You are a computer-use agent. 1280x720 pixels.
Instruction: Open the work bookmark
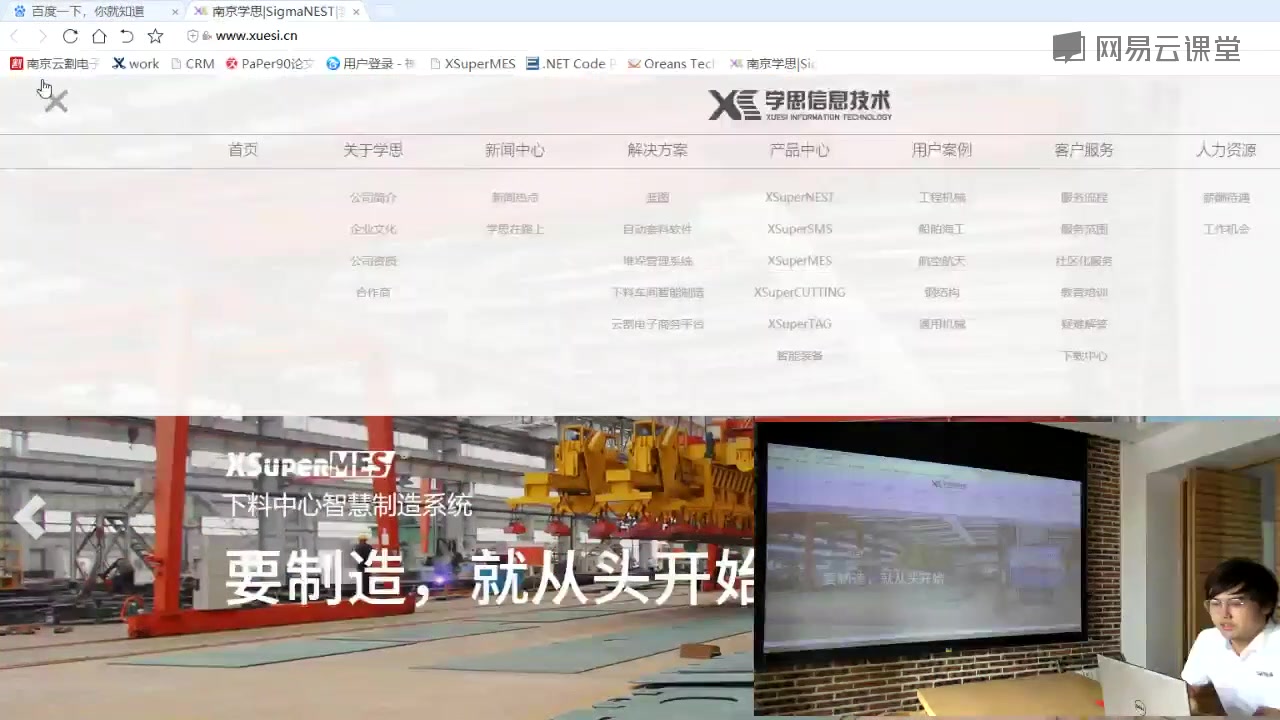[136, 63]
